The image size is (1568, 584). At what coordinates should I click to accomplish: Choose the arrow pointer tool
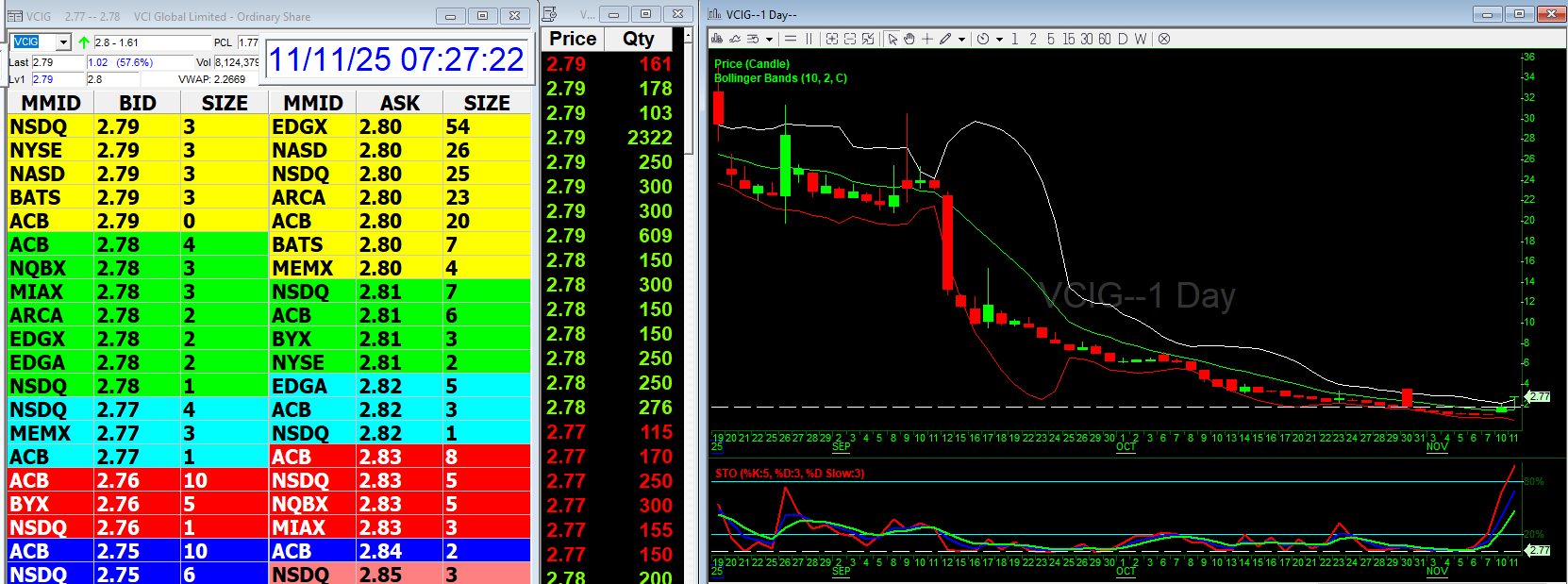point(892,39)
